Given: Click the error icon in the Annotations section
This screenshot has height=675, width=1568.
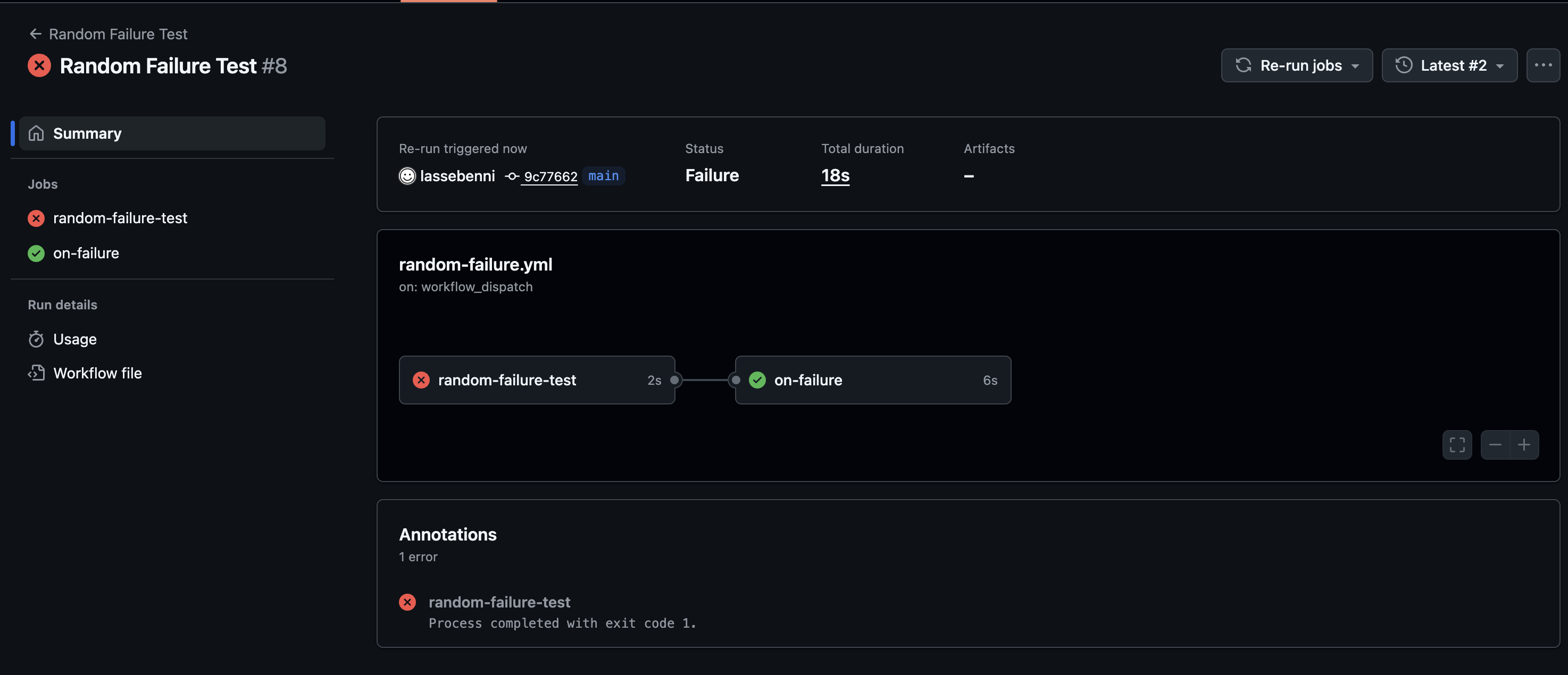Looking at the screenshot, I should coord(407,602).
